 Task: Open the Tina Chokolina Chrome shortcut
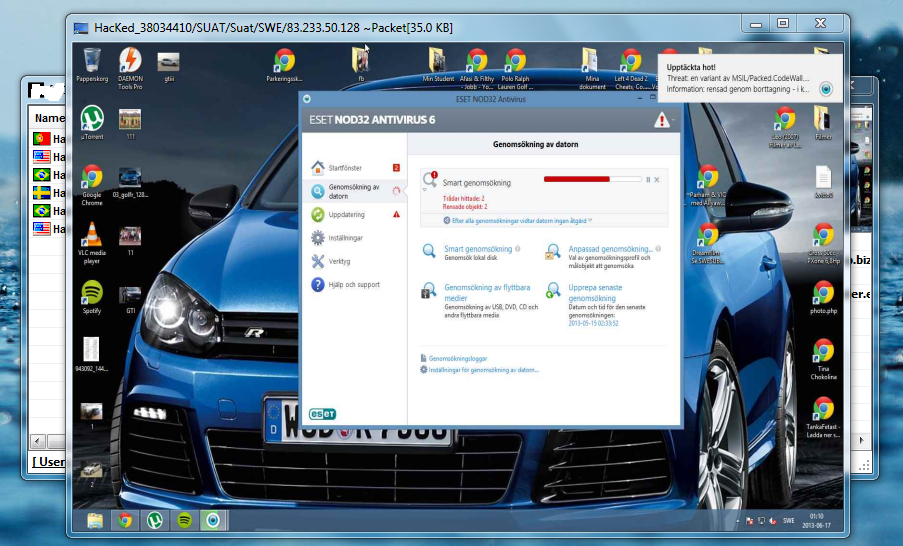pyautogui.click(x=823, y=359)
